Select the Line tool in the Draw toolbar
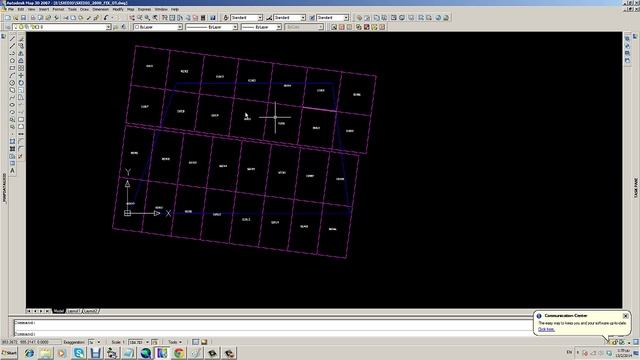Image resolution: width=640 pixels, height=360 pixels. pos(12,39)
